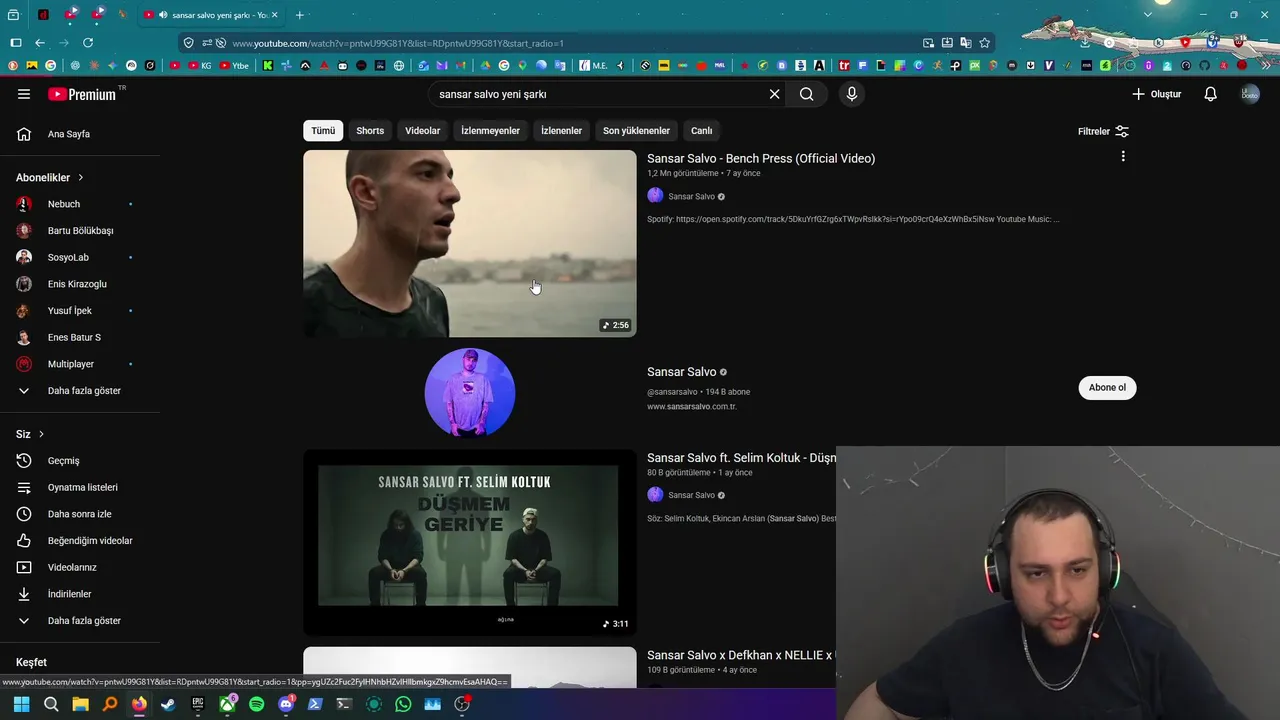
Task: Select the Videolar filter chip
Action: [422, 131]
